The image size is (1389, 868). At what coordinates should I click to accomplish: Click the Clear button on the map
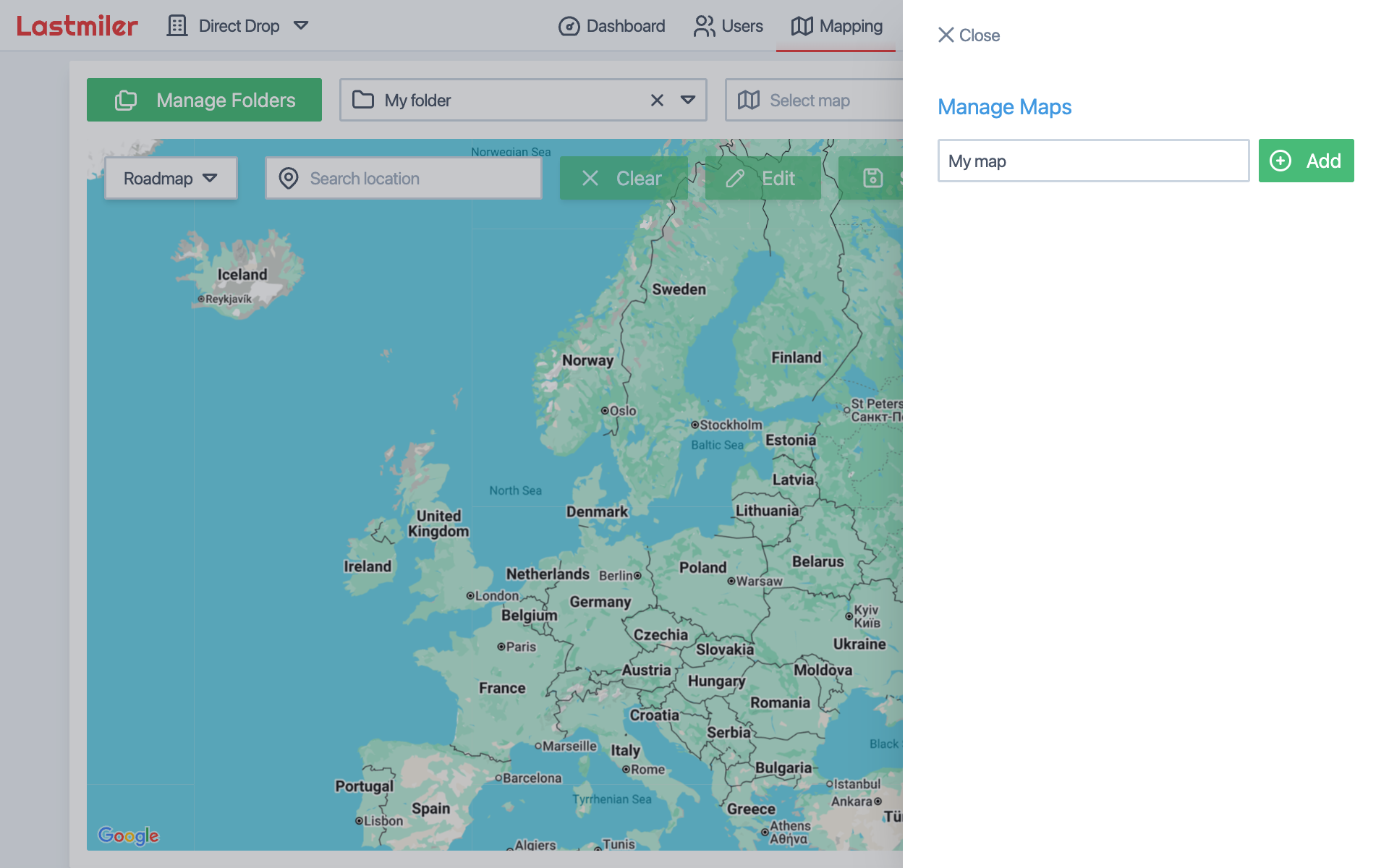624,178
